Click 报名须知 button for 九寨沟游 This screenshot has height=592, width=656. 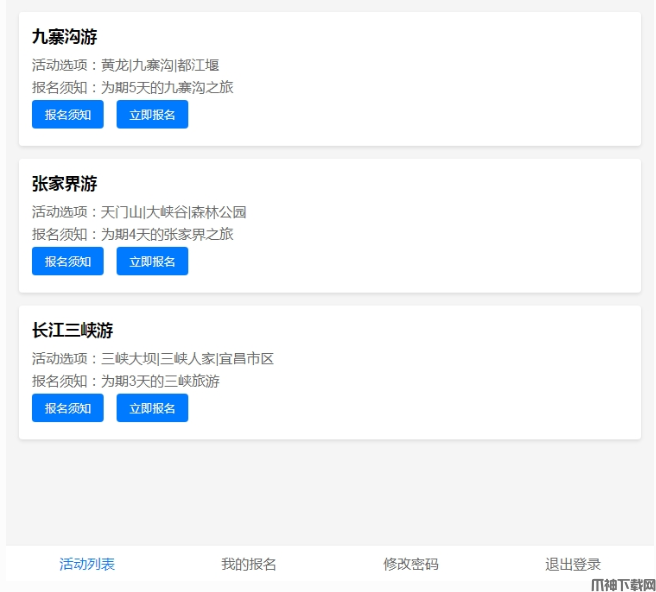click(x=67, y=115)
